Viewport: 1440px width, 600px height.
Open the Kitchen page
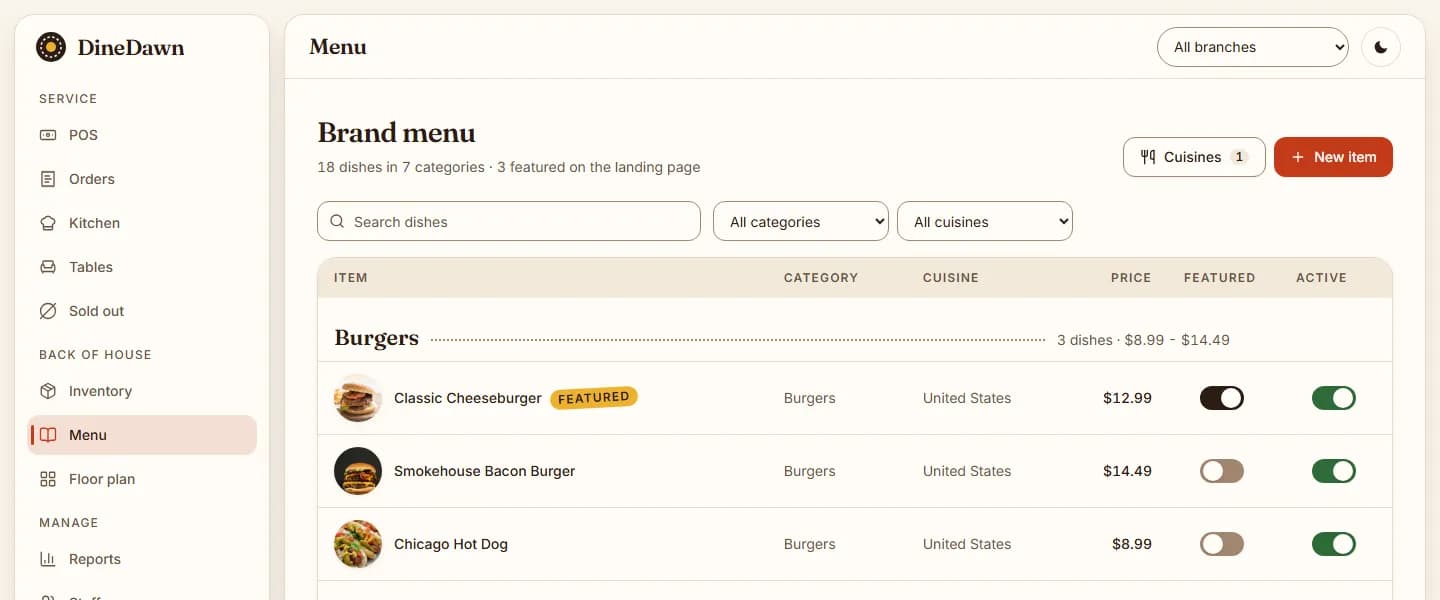(142, 223)
